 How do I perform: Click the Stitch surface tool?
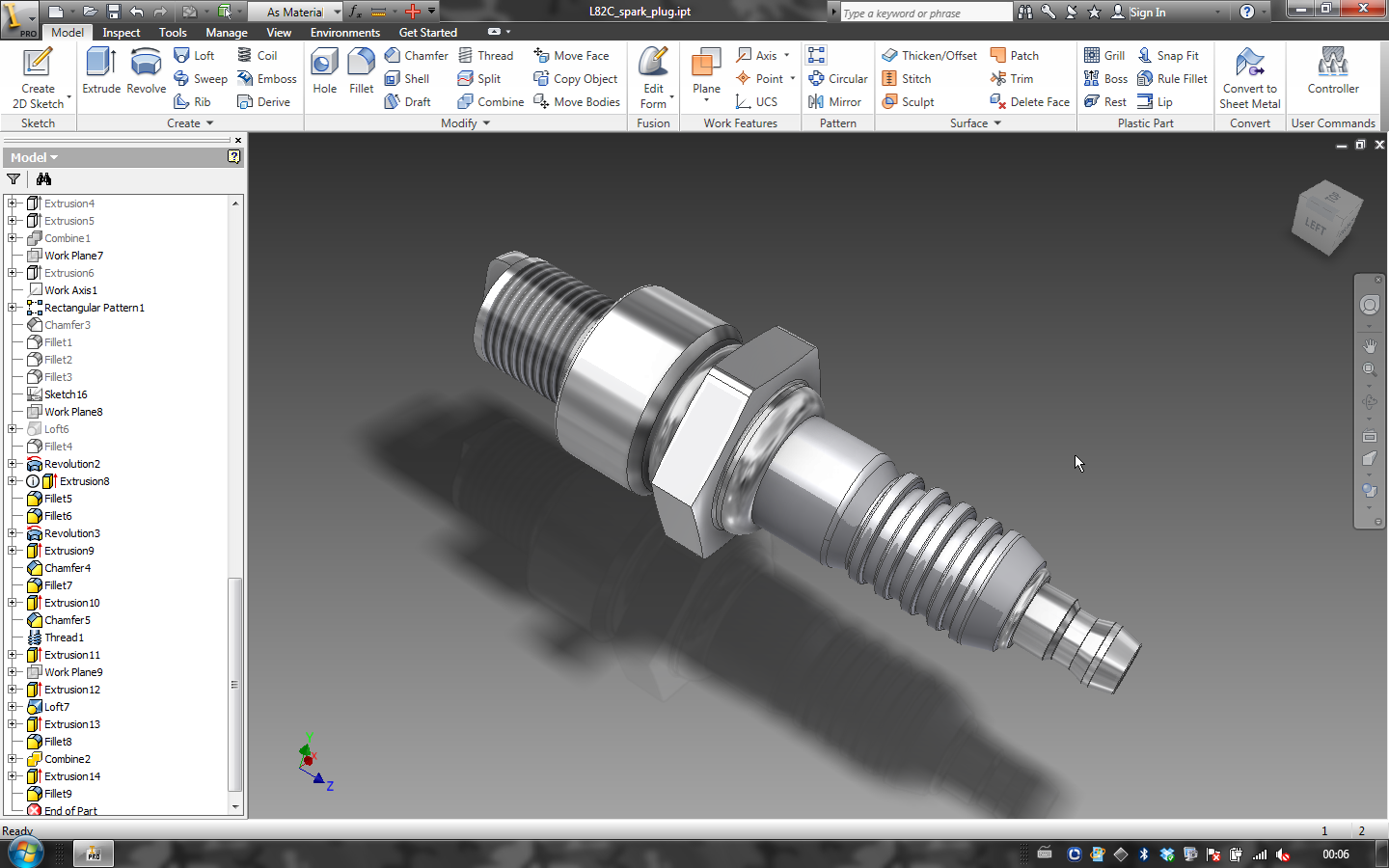tap(907, 79)
